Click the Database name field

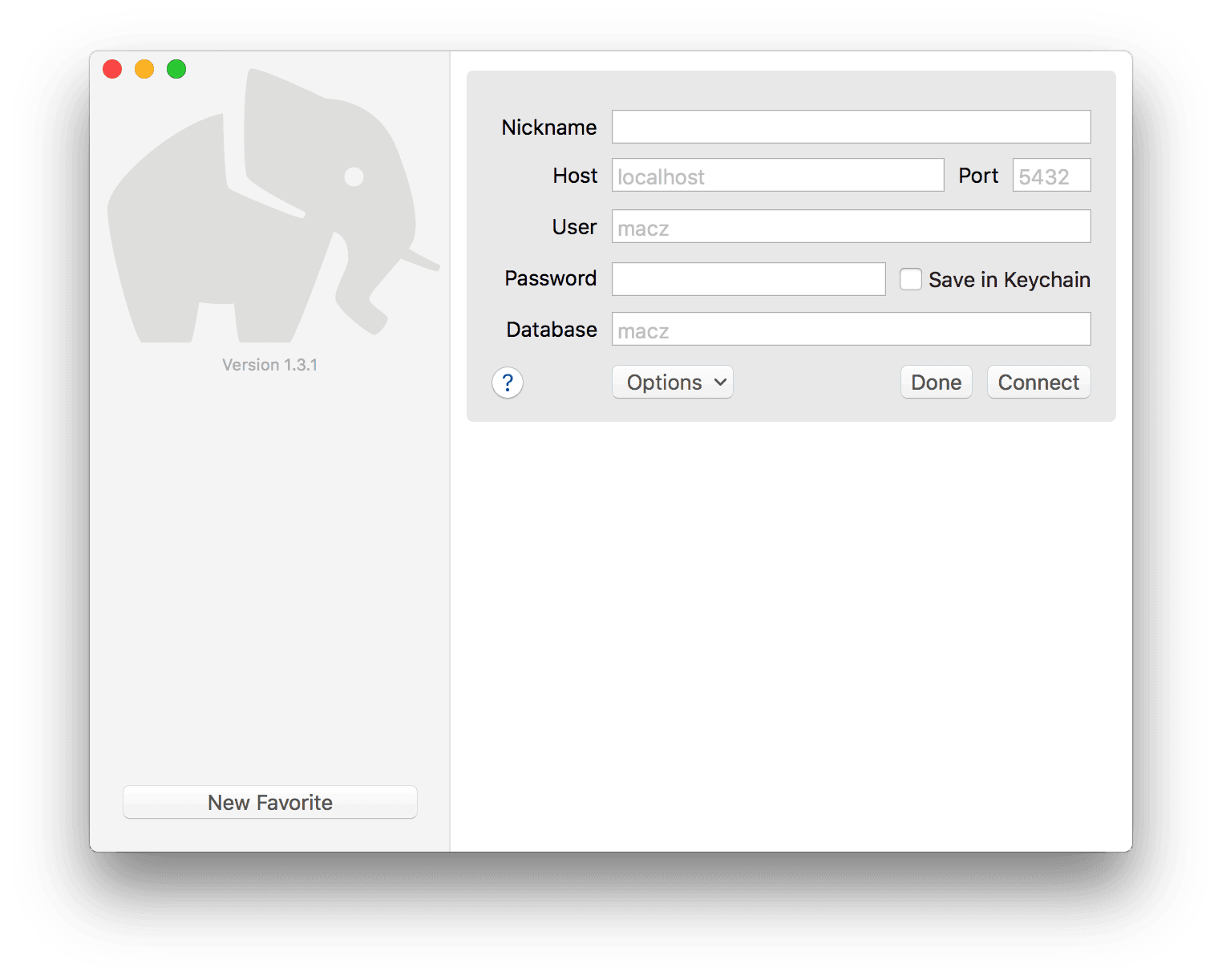(x=851, y=330)
